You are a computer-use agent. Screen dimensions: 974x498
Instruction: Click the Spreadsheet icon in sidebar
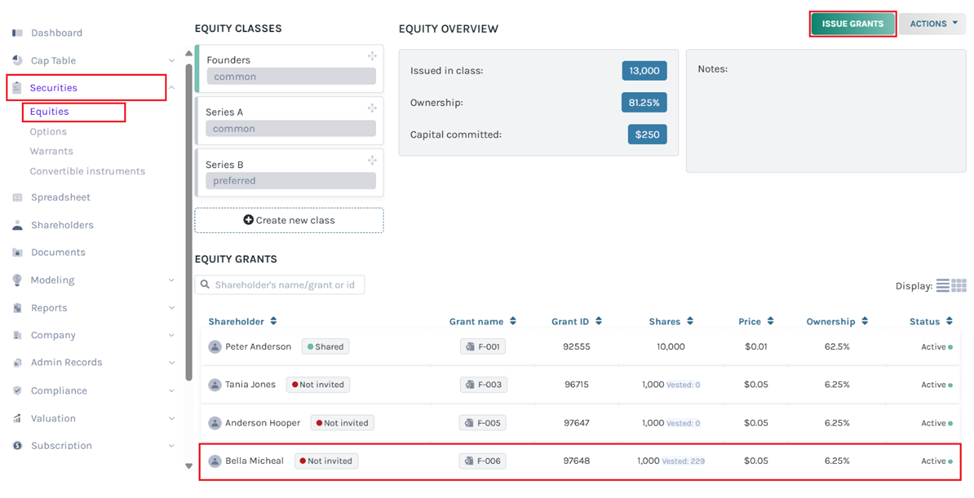(x=17, y=198)
